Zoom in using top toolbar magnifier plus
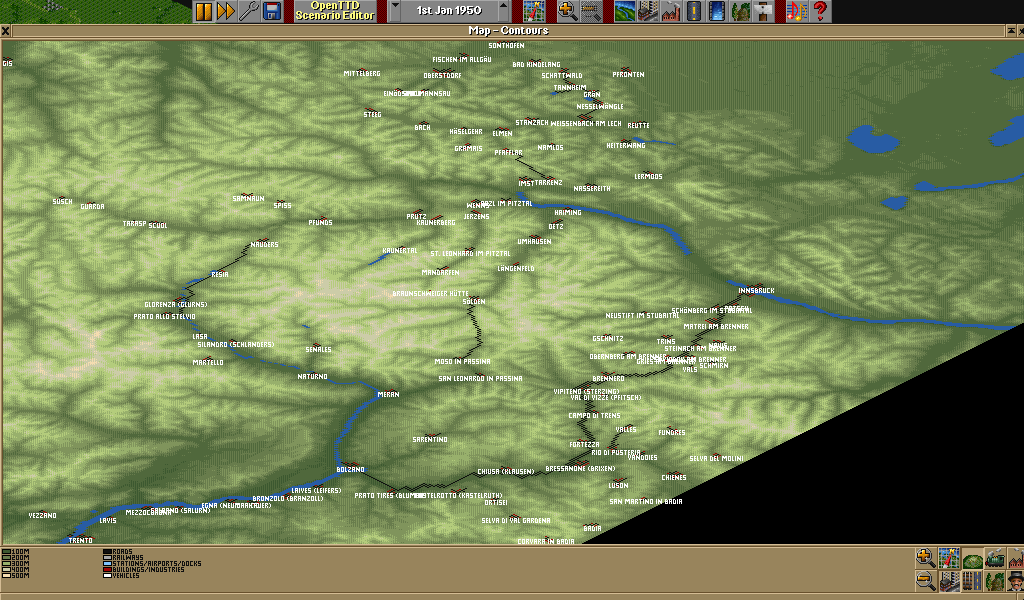 pyautogui.click(x=567, y=11)
